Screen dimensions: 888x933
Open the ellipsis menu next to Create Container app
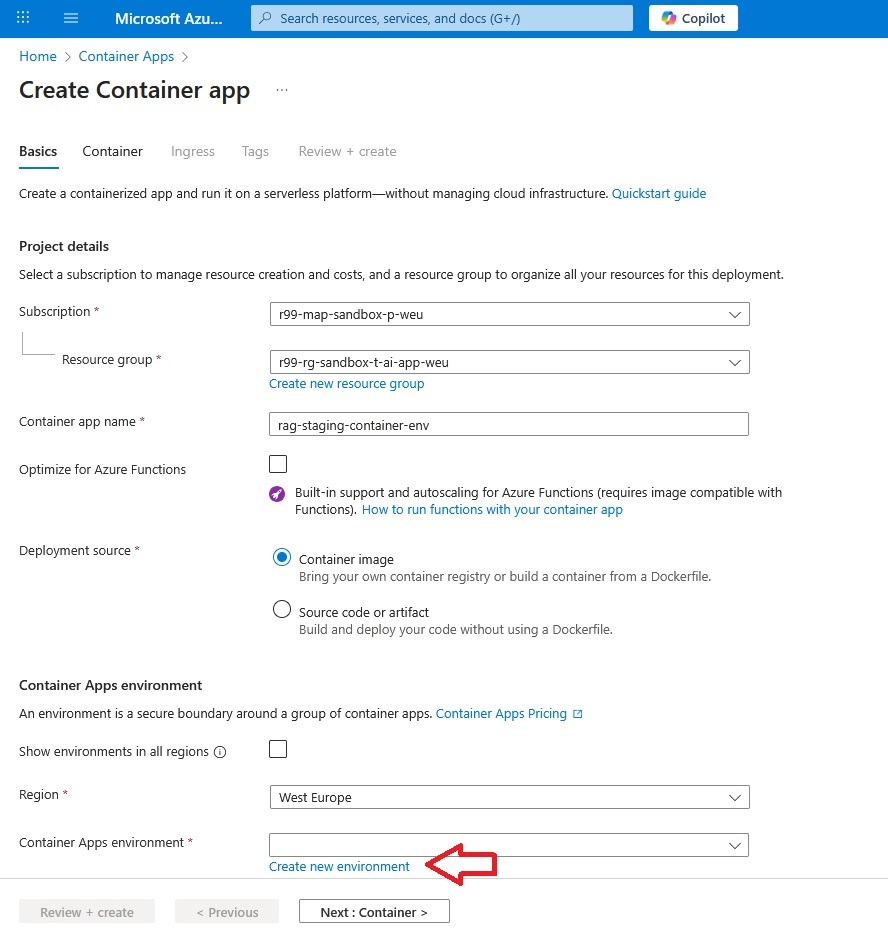tap(282, 88)
